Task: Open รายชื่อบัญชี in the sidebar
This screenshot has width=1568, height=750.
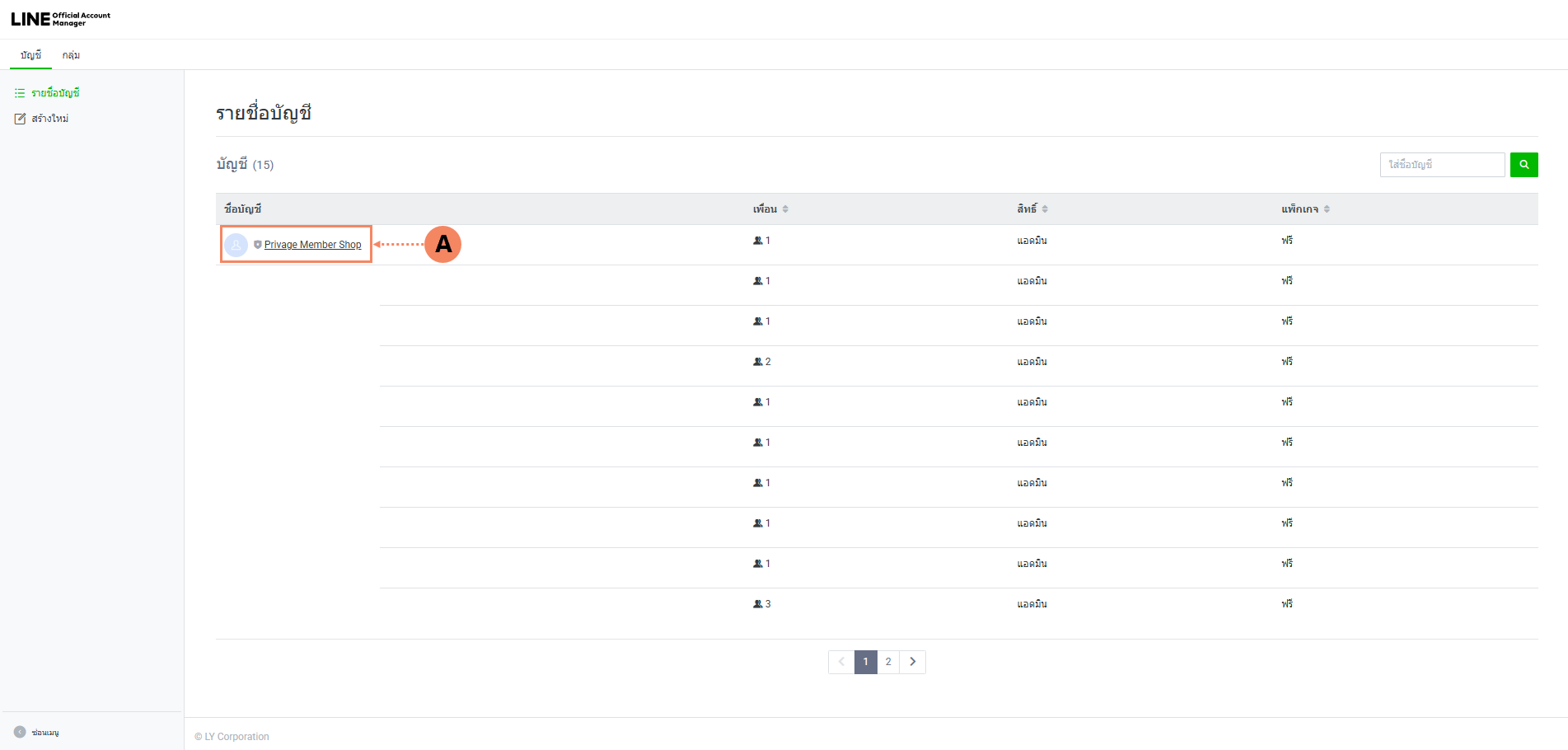Action: (55, 93)
